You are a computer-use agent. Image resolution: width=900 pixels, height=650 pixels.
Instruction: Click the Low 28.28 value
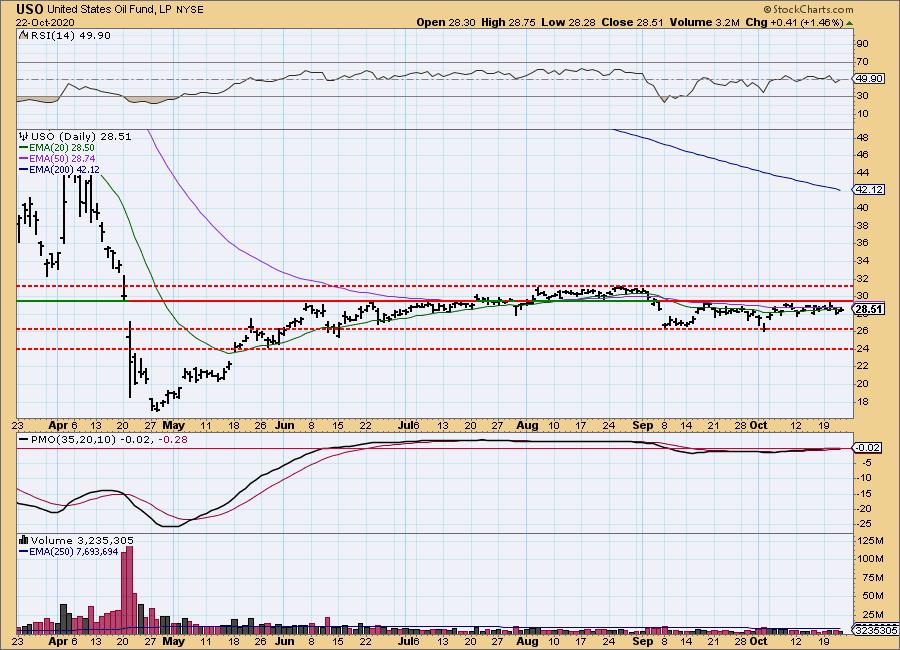[x=568, y=22]
